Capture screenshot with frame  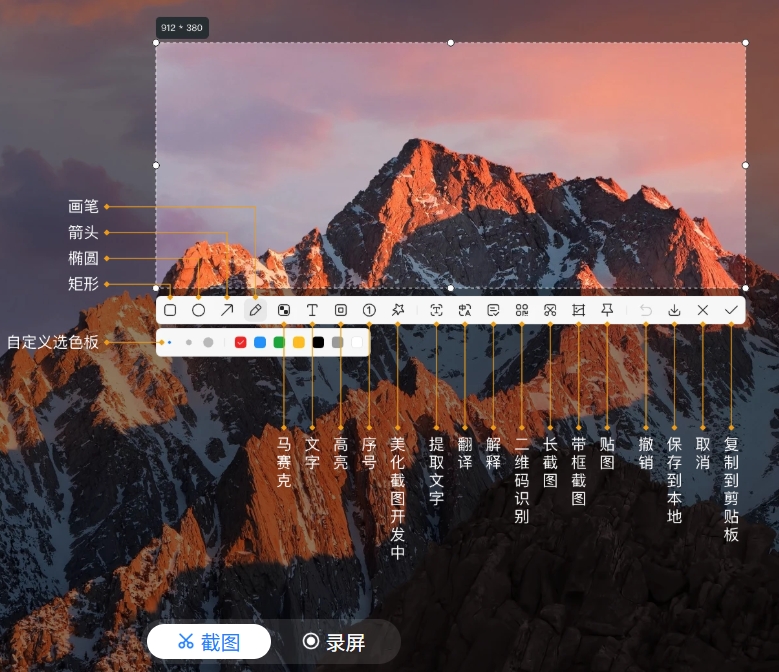tap(578, 310)
